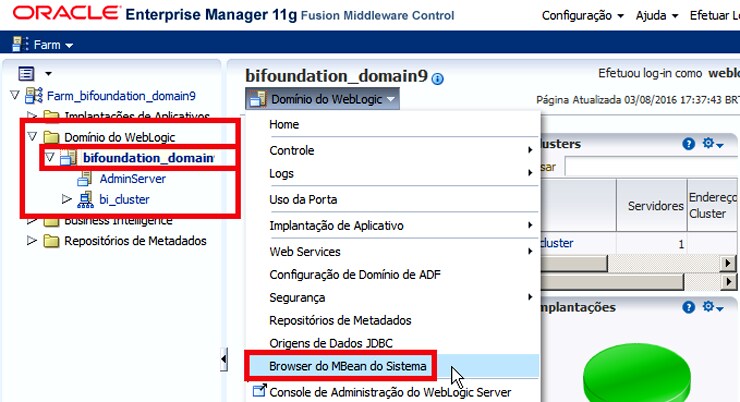Open Console de Administração do WebLogic Server
This screenshot has height=402, width=740.
tap(393, 392)
